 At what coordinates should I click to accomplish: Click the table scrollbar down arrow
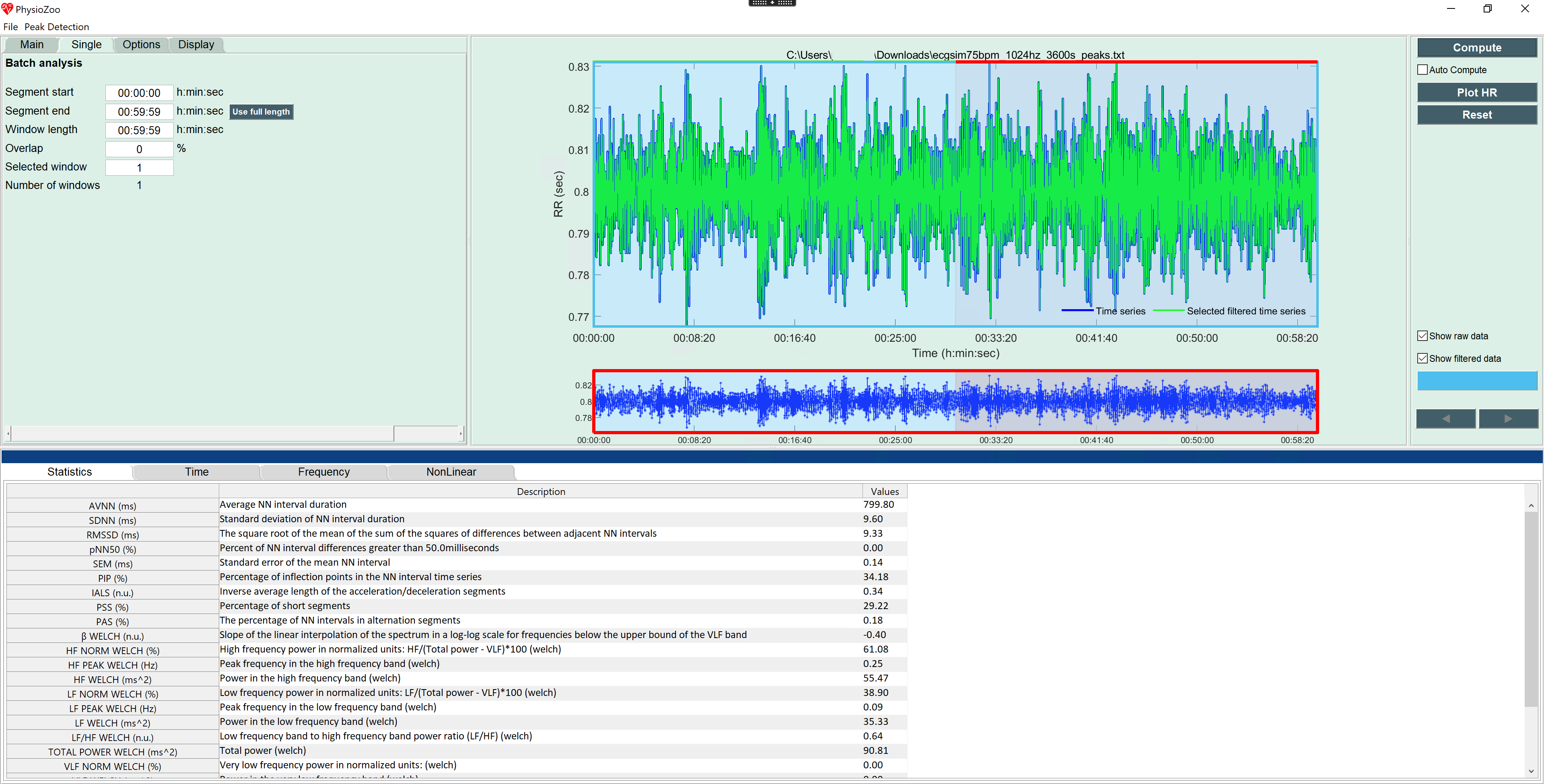[x=1531, y=772]
